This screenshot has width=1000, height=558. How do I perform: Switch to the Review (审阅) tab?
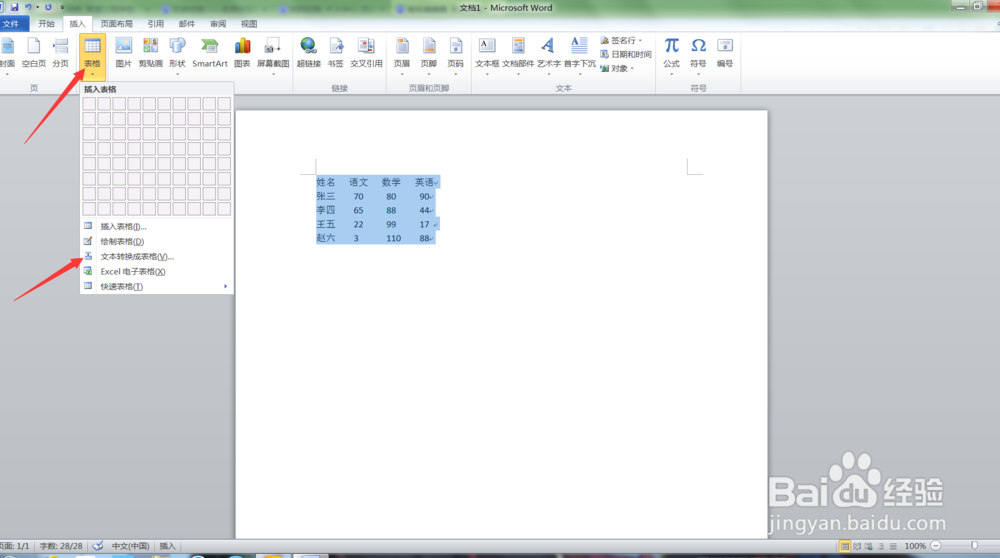[218, 24]
